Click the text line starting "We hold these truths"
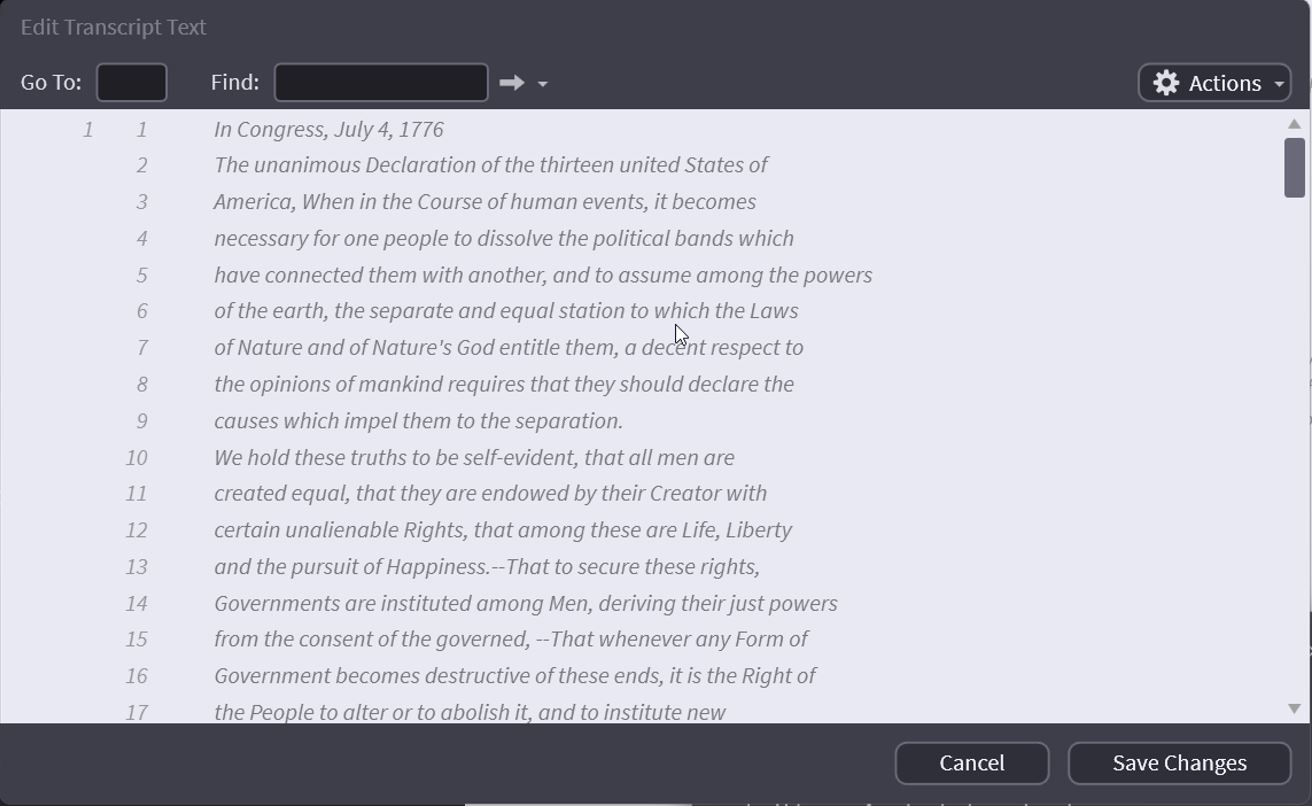 (474, 458)
